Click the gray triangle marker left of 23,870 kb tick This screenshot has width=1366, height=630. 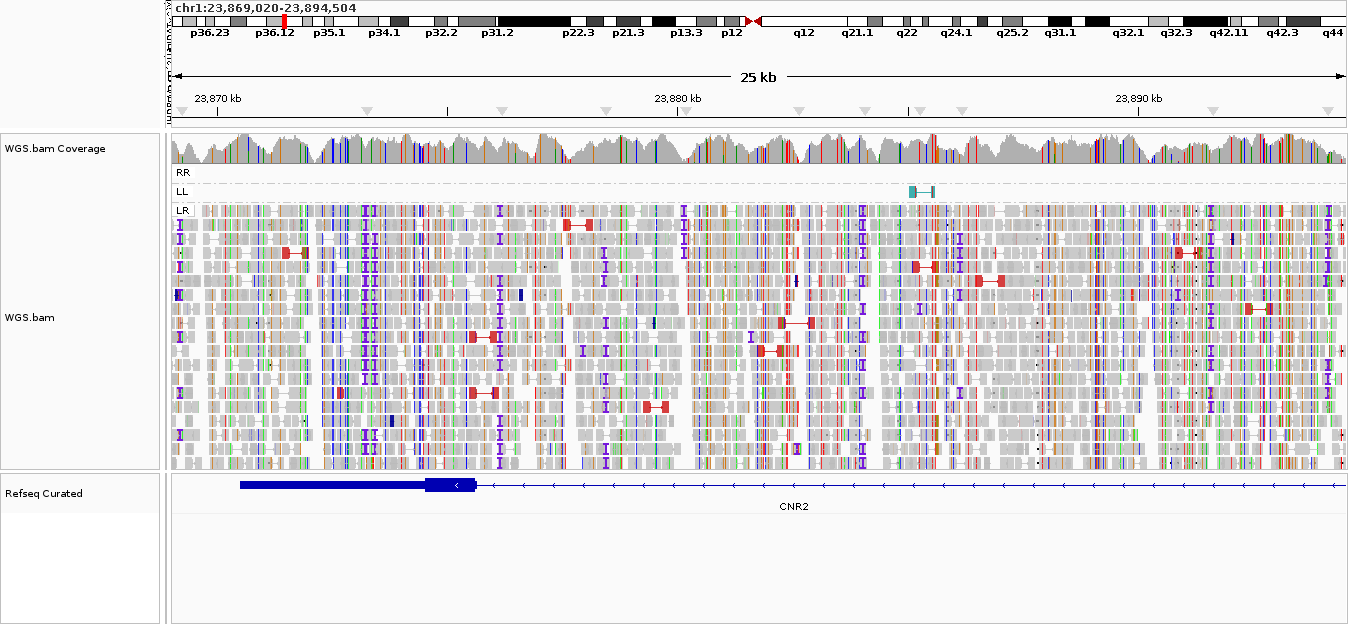click(182, 111)
